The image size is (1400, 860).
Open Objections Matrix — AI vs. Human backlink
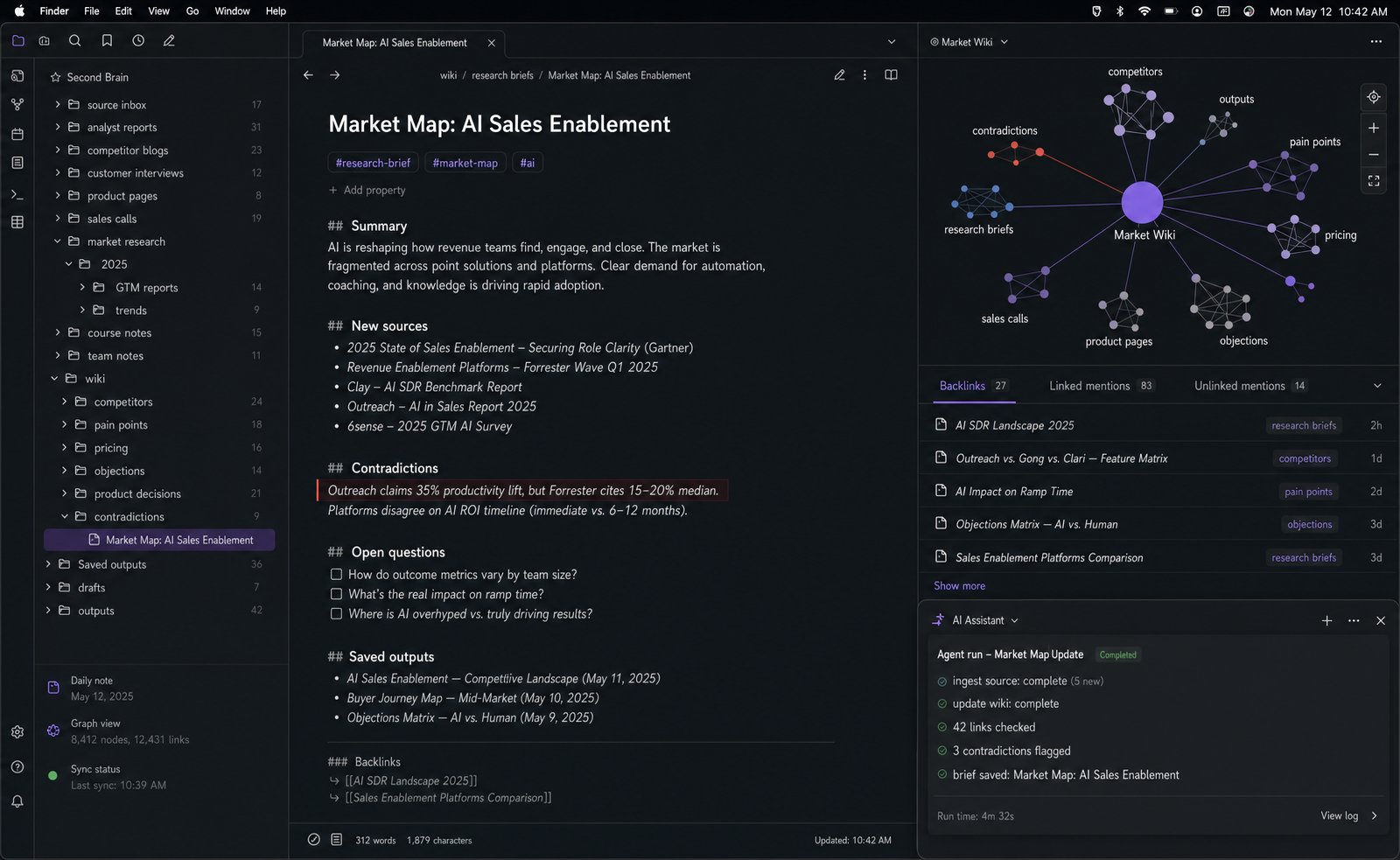point(1036,524)
